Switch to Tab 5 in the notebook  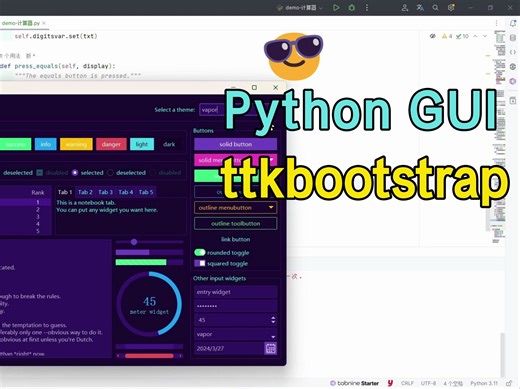[x=146, y=192]
